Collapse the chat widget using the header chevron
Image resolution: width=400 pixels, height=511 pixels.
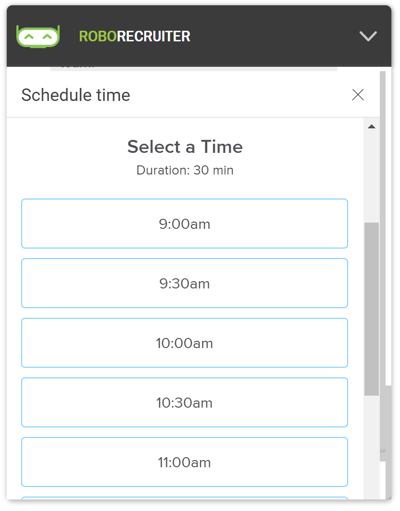[368, 36]
